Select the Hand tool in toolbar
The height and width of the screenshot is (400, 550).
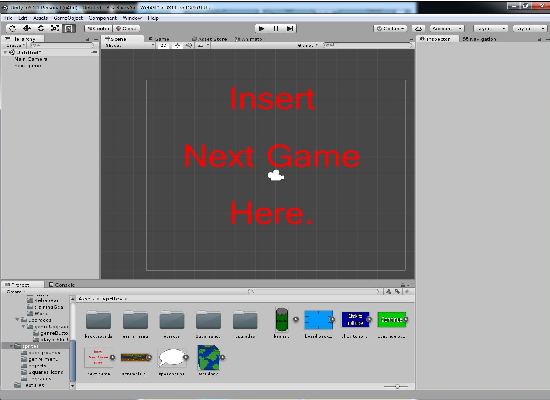coord(12,28)
